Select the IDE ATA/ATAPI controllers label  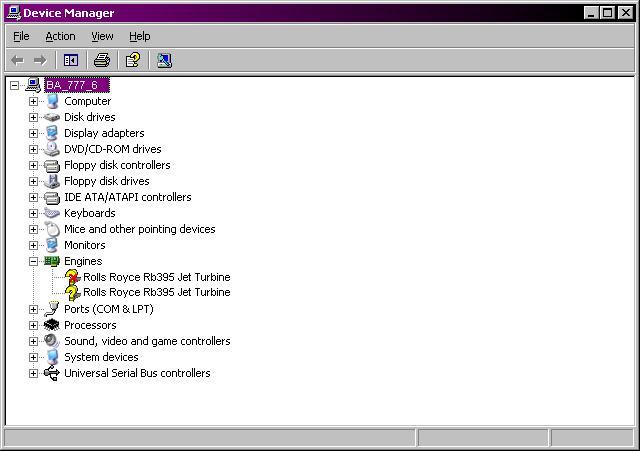point(128,197)
